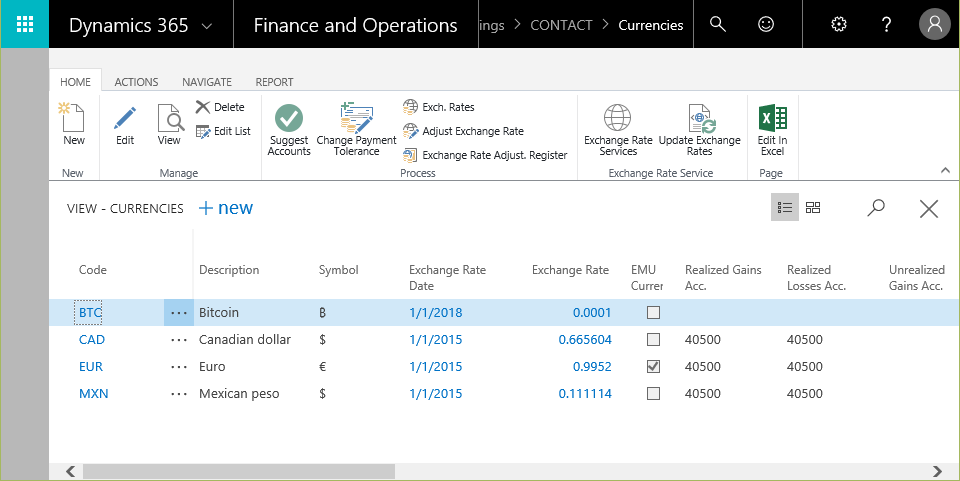Click the View magnifier page icon

[x=169, y=117]
